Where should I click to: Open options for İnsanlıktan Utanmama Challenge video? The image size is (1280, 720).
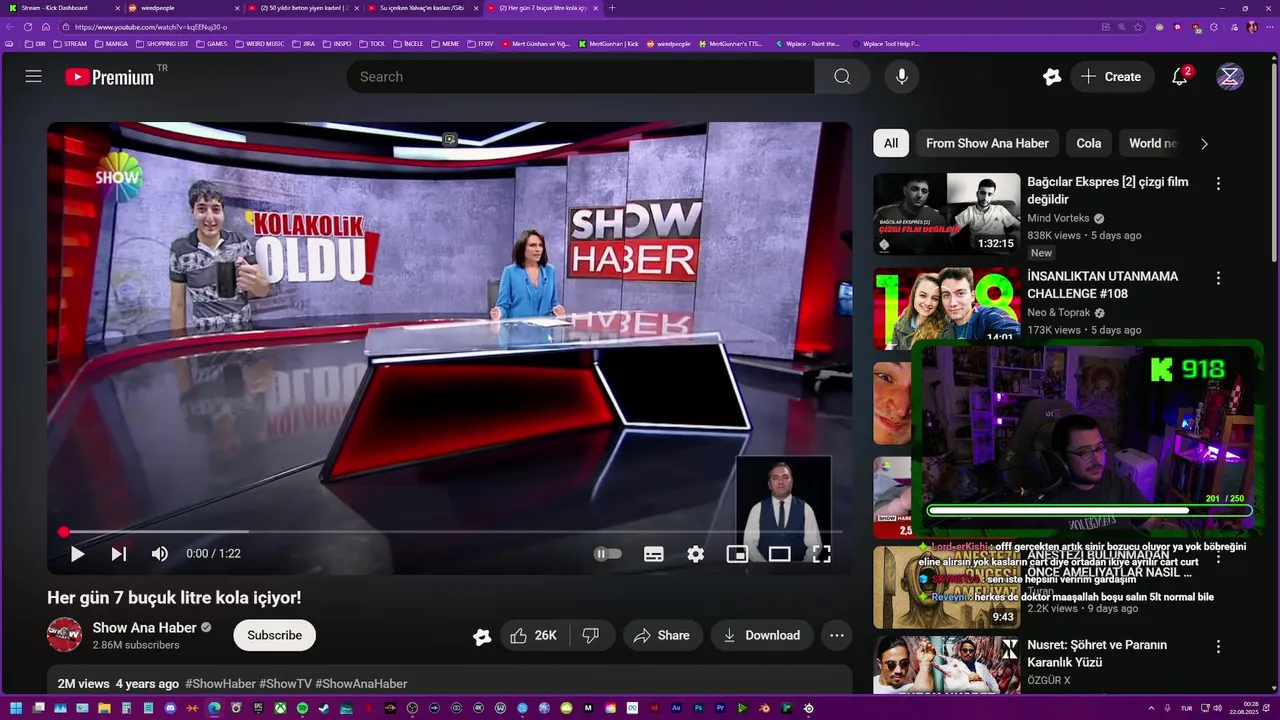tap(1218, 277)
